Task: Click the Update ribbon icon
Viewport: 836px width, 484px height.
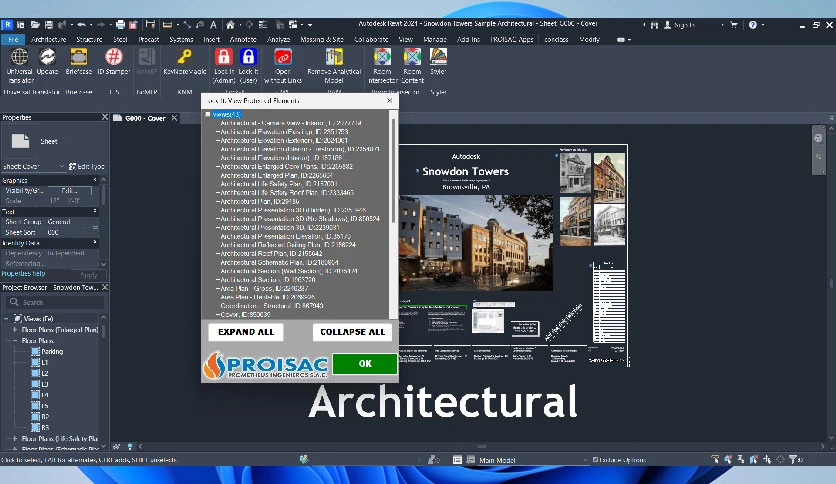Action: click(x=47, y=57)
